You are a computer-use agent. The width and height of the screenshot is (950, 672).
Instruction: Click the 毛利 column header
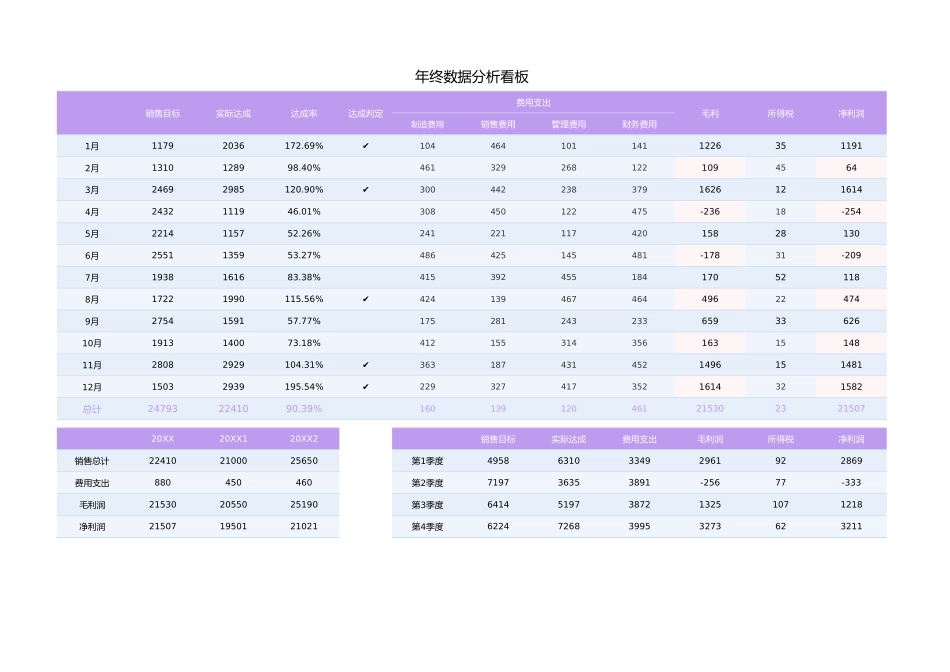(709, 113)
